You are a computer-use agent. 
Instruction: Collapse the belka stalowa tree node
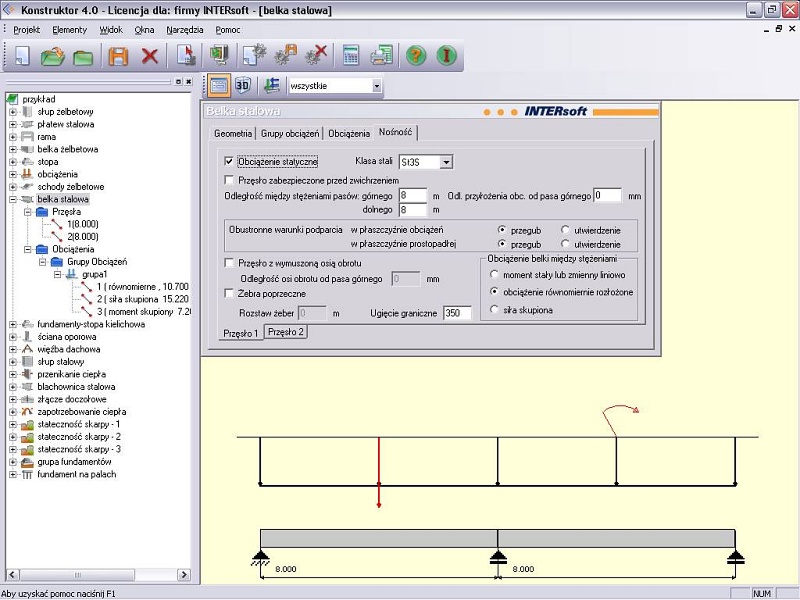tap(13, 199)
